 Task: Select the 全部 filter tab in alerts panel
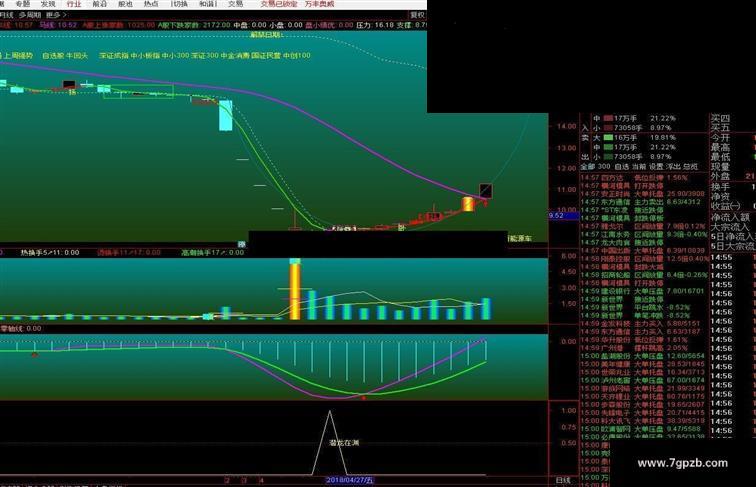[587, 167]
